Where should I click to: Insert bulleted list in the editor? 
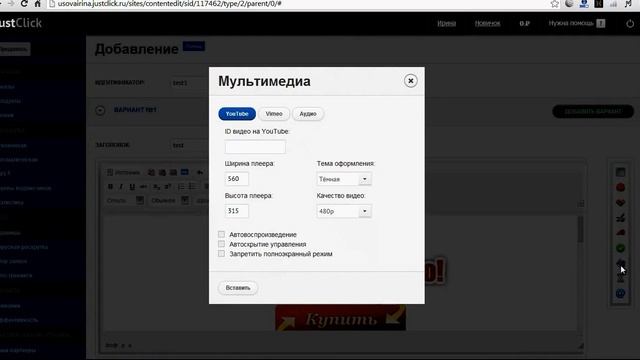pos(192,187)
